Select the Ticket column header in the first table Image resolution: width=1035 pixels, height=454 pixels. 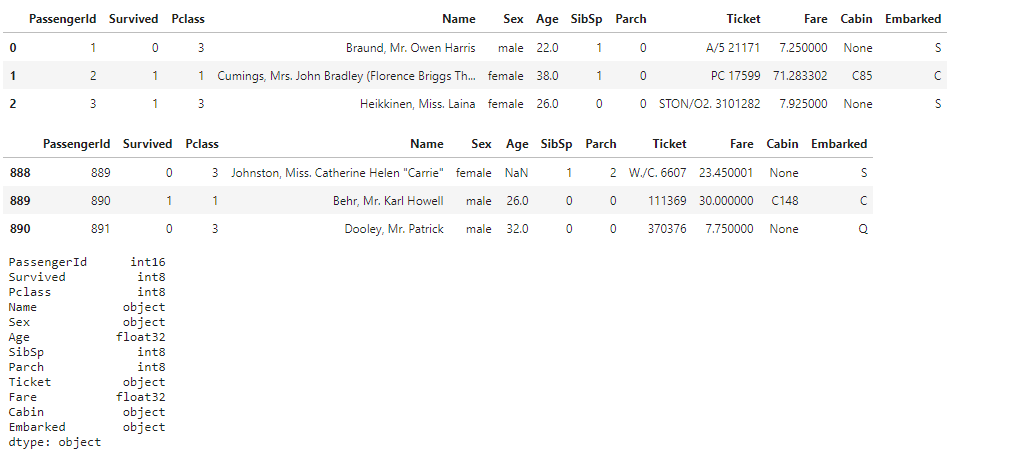click(x=743, y=19)
